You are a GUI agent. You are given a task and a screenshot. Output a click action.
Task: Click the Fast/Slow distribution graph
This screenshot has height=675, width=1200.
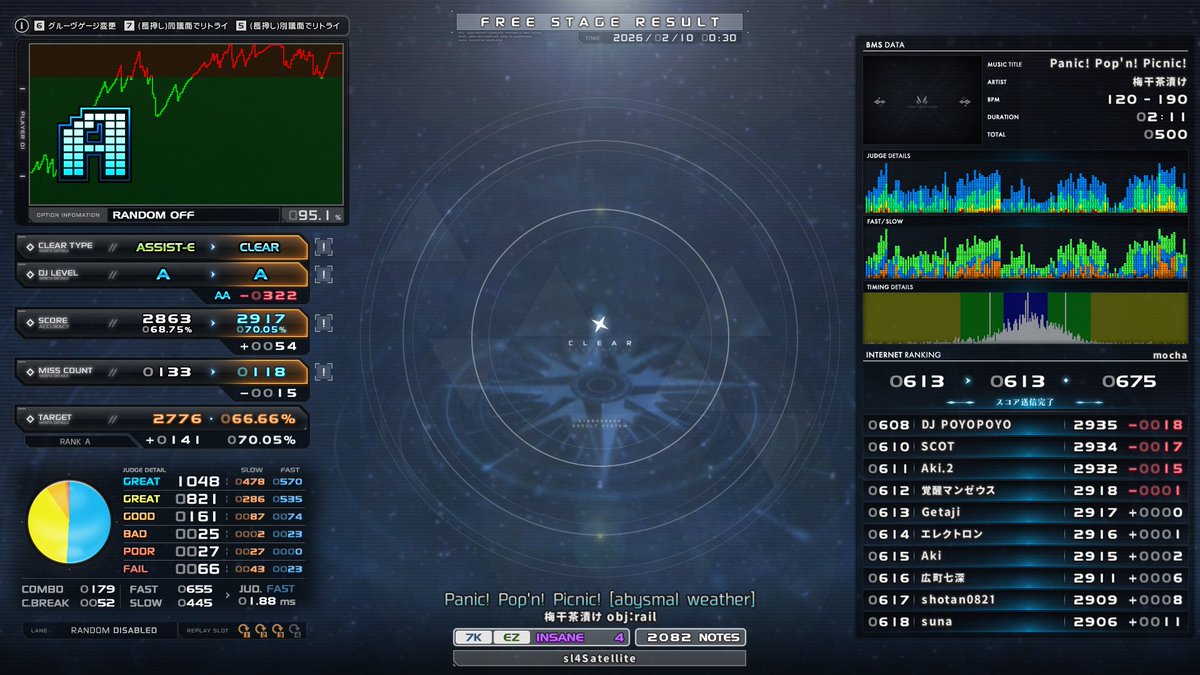click(x=1025, y=253)
